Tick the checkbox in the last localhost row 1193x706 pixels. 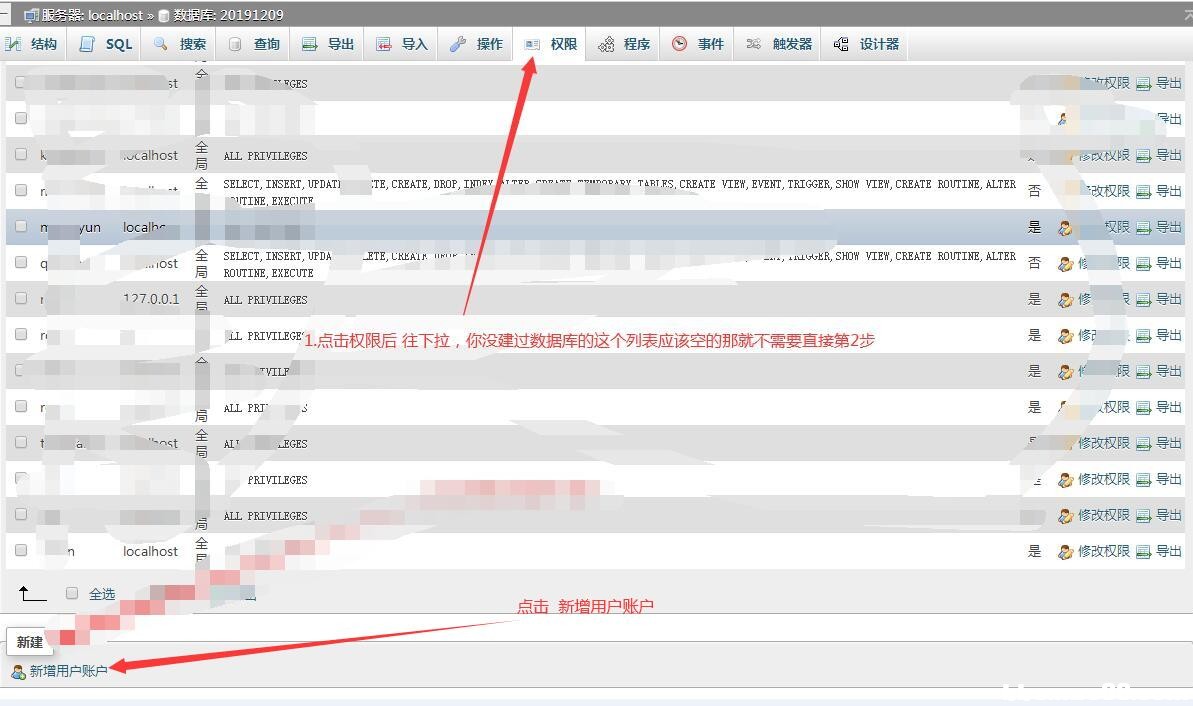point(21,551)
